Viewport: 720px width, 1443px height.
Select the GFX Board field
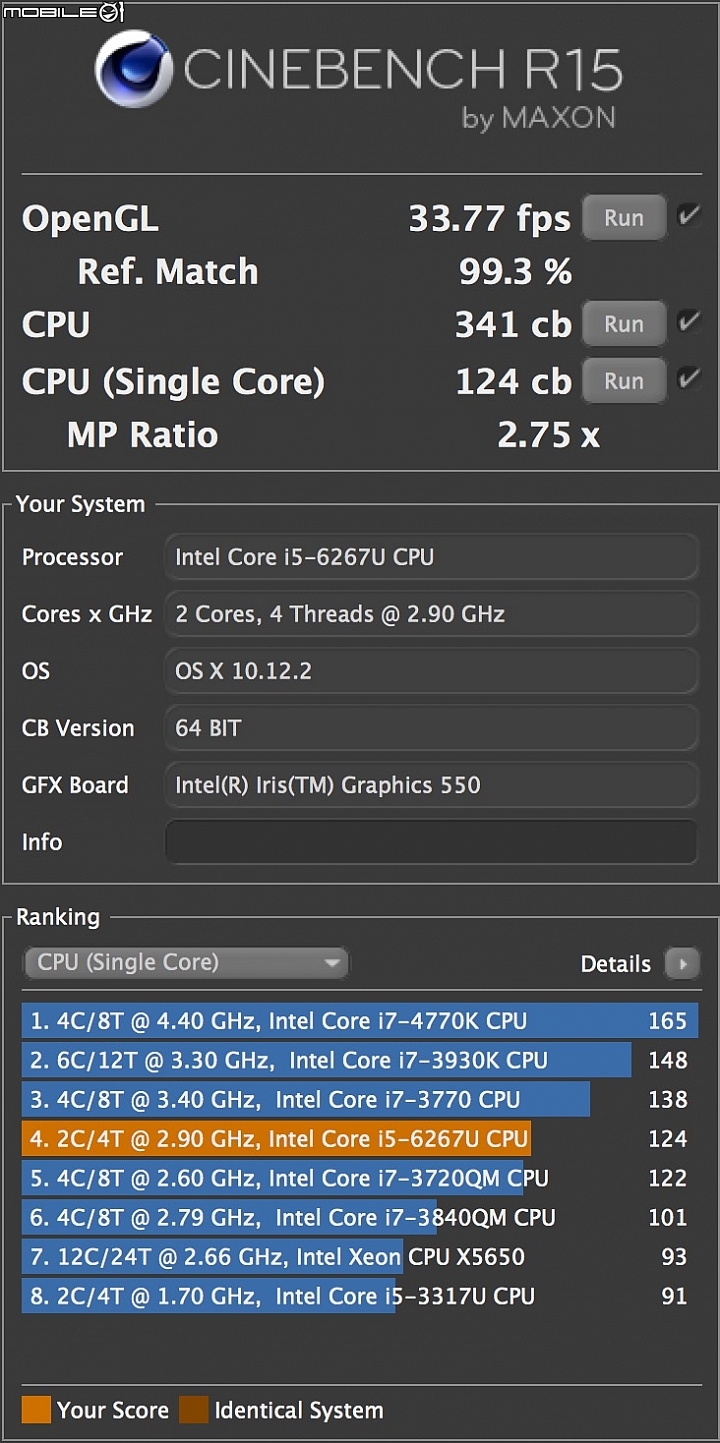(x=431, y=785)
